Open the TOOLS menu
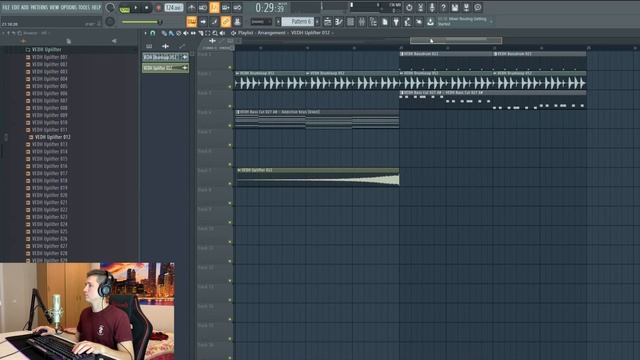The width and height of the screenshot is (640, 360). 84,7
